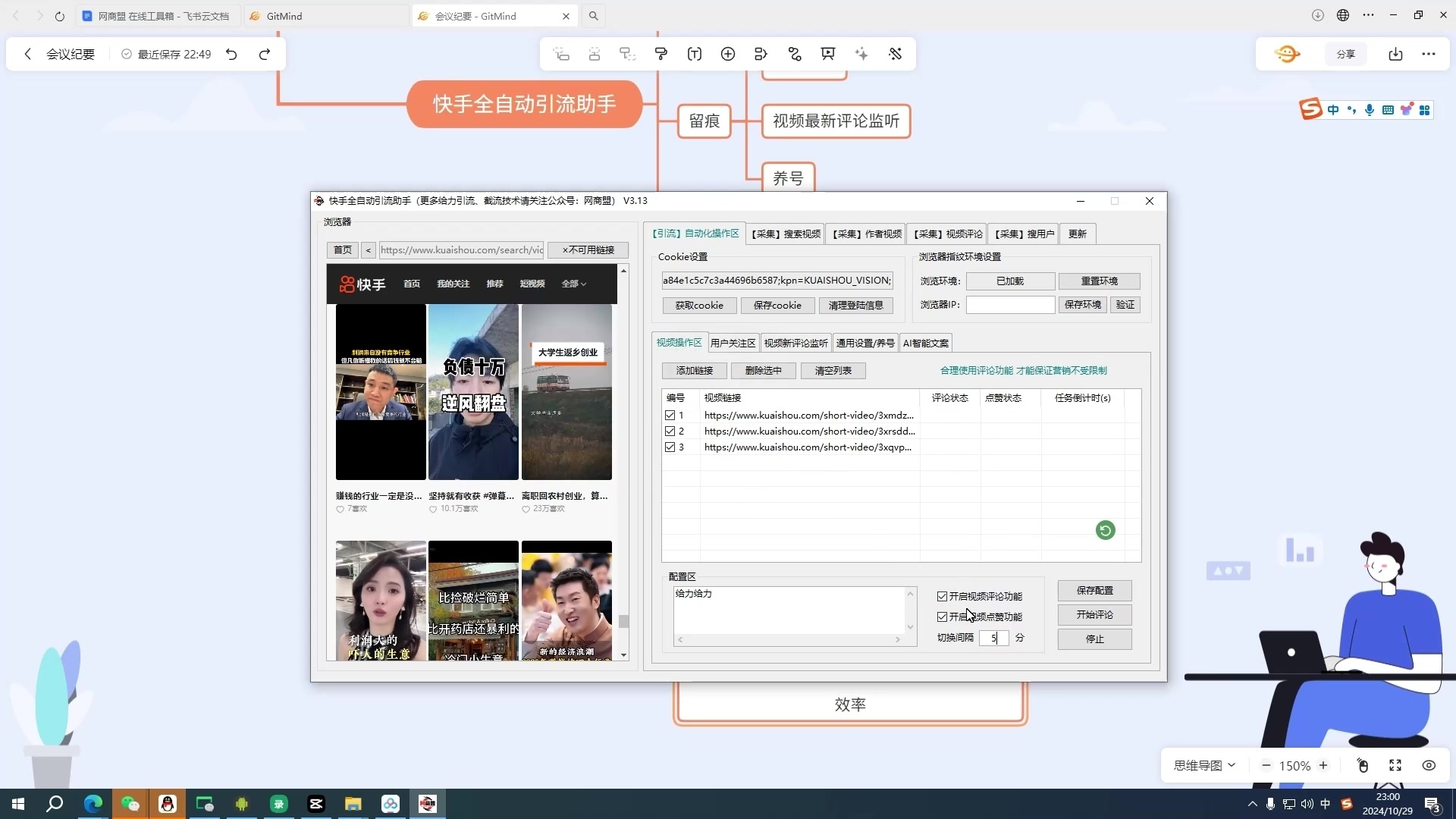The height and width of the screenshot is (819, 1456).
Task: Click the 重置环境 button
Action: [x=1099, y=281]
